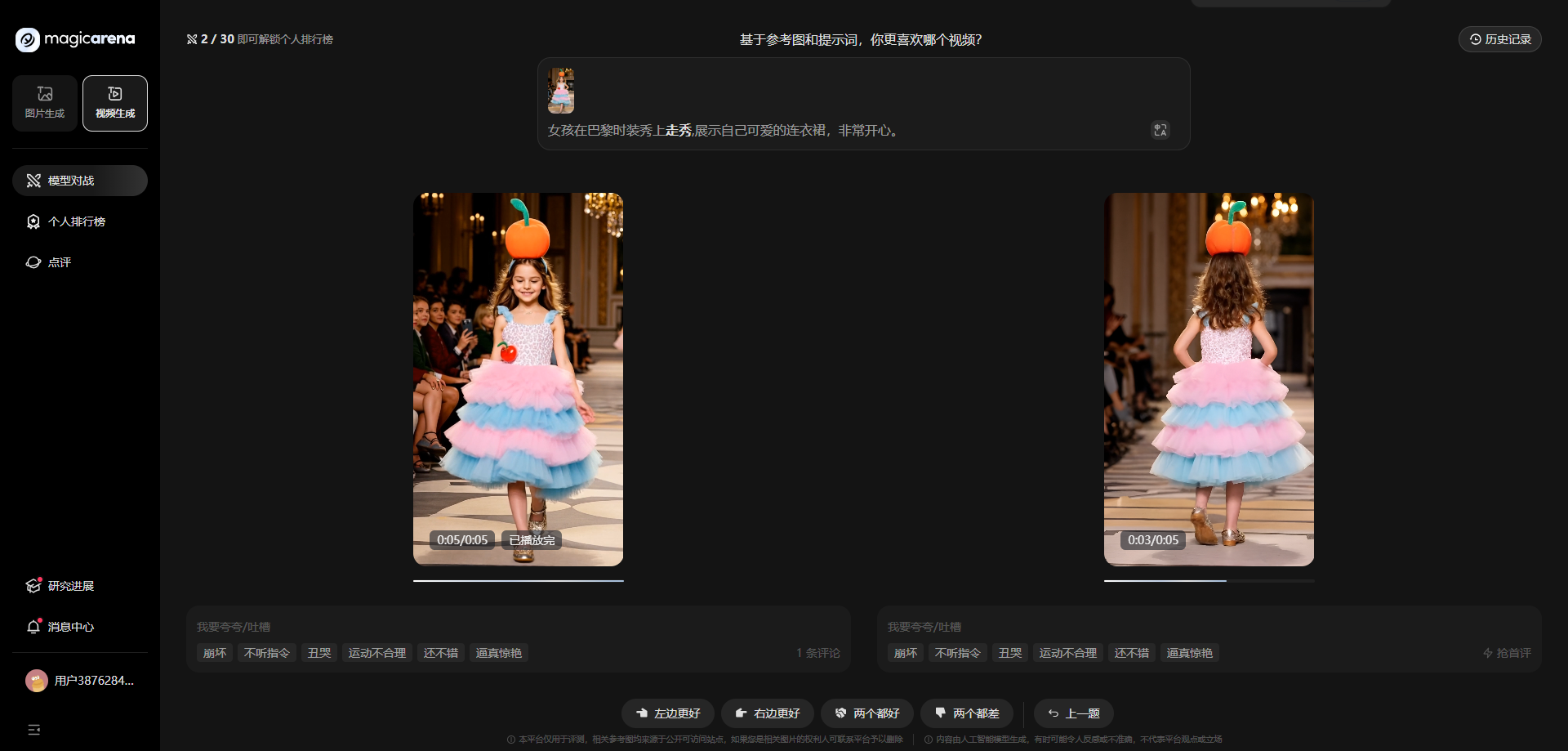
Task: Switch to the 视频生成 video generation tab
Action: 115,103
